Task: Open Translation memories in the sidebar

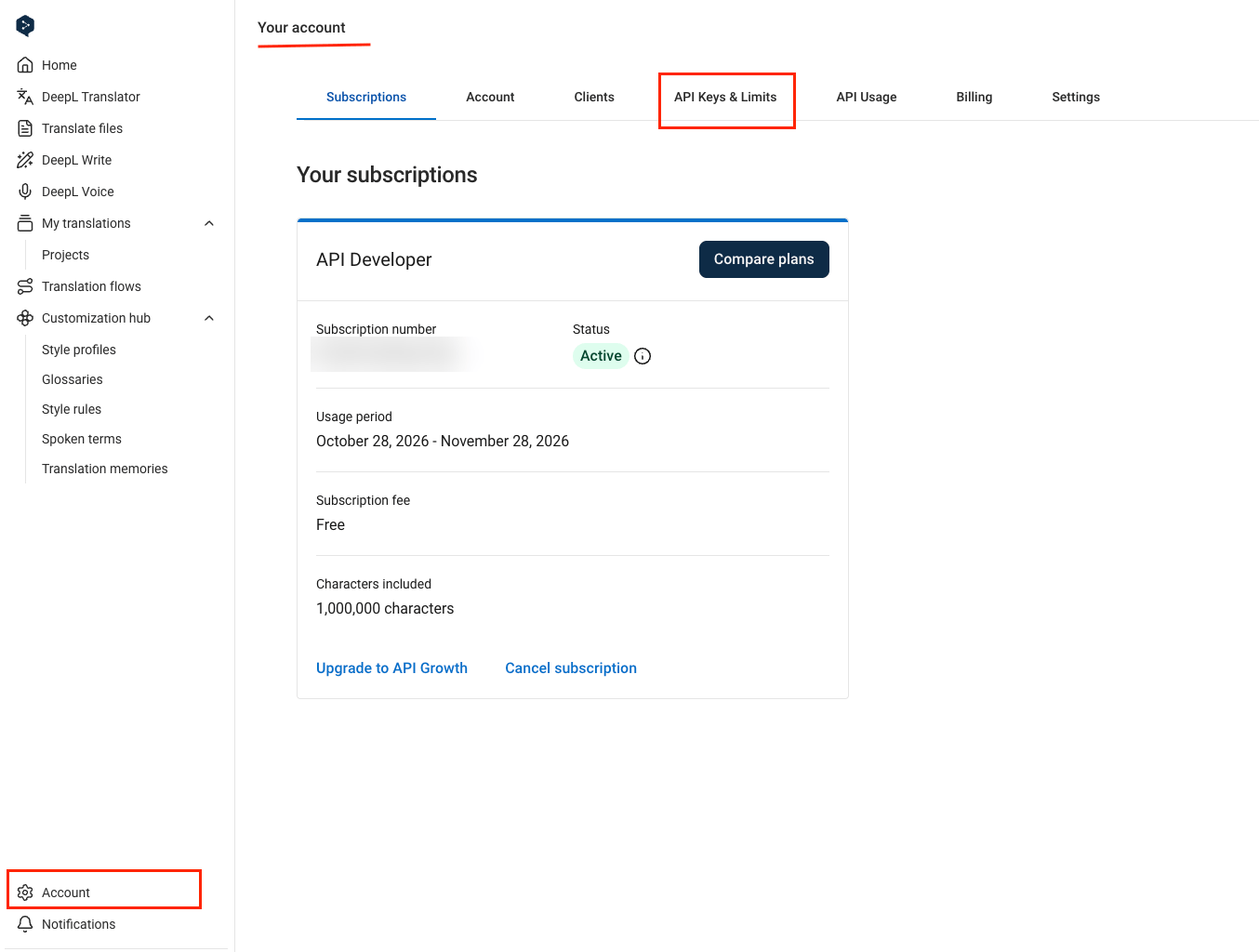Action: [105, 469]
